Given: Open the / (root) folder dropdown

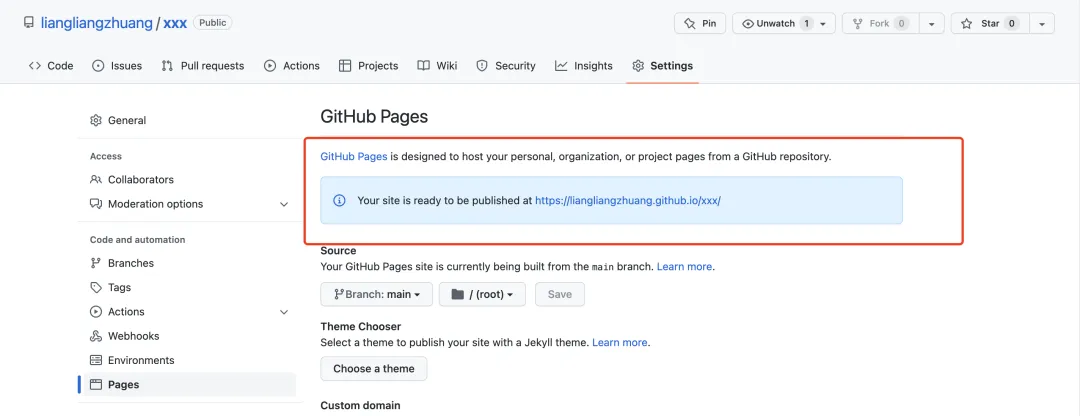Looking at the screenshot, I should [482, 294].
